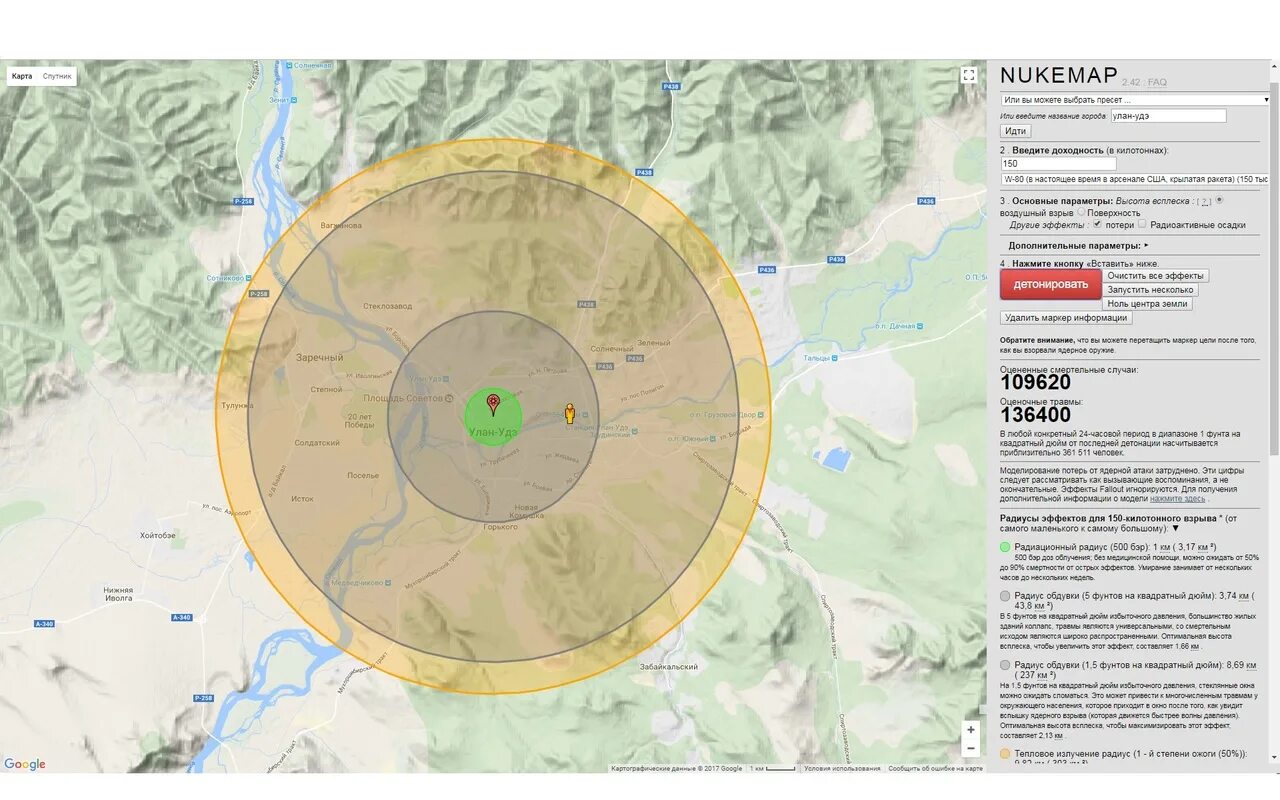Click Ноль центра земли button

[x=1147, y=304]
